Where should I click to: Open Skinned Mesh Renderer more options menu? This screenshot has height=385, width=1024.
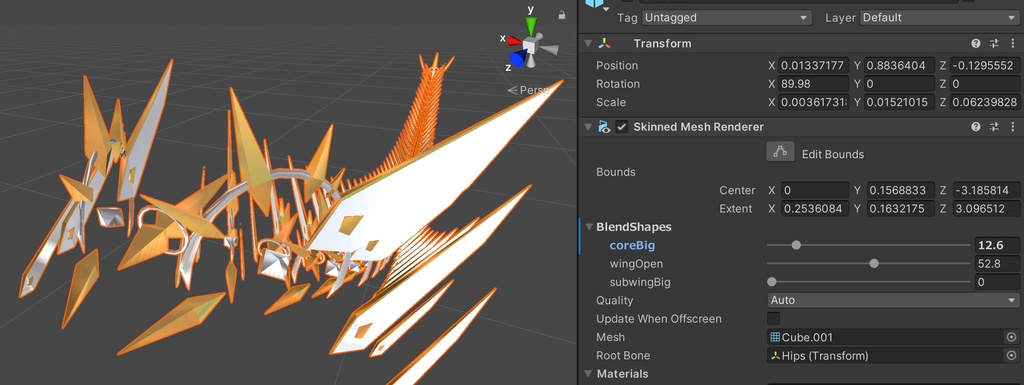(x=1012, y=127)
